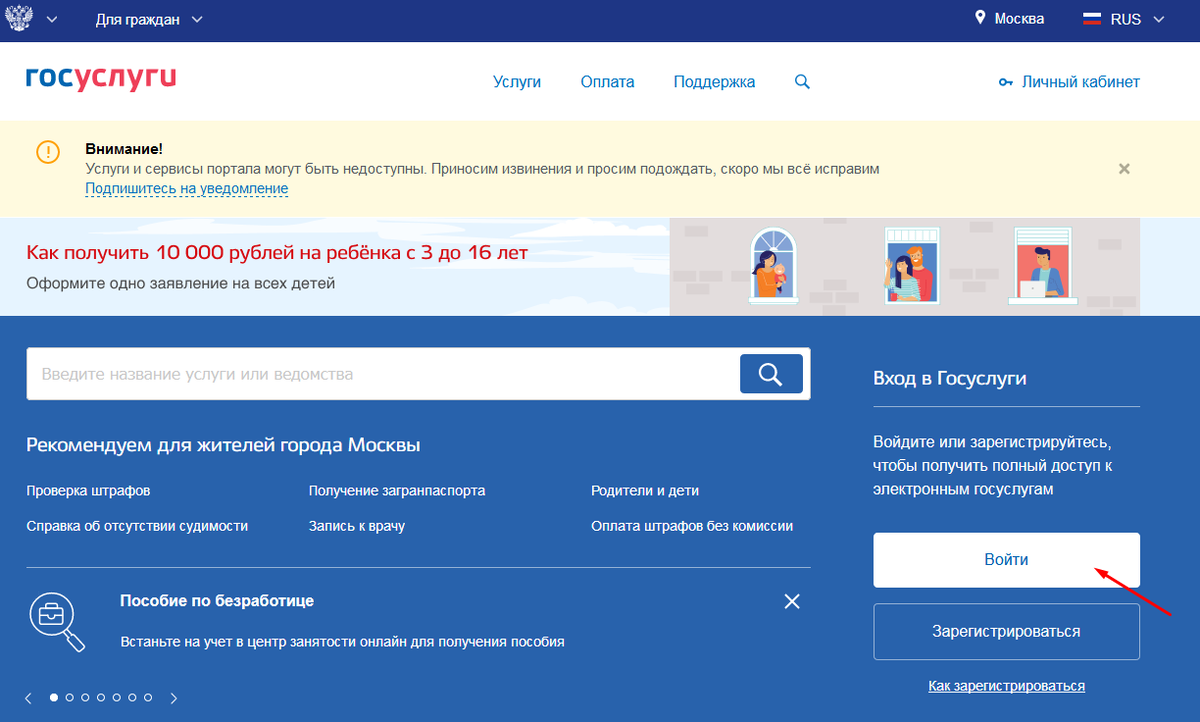Open Личный кабинет link
The height and width of the screenshot is (722, 1200).
[x=1080, y=82]
